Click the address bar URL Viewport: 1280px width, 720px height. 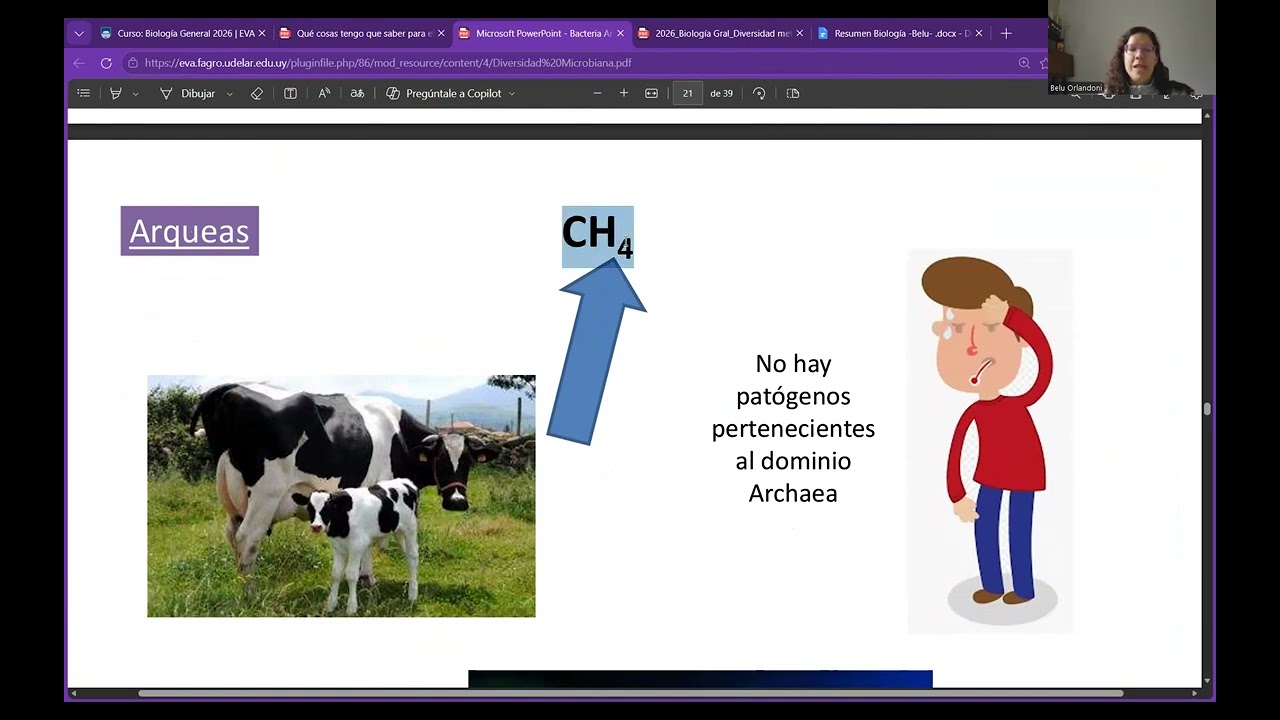pos(388,62)
